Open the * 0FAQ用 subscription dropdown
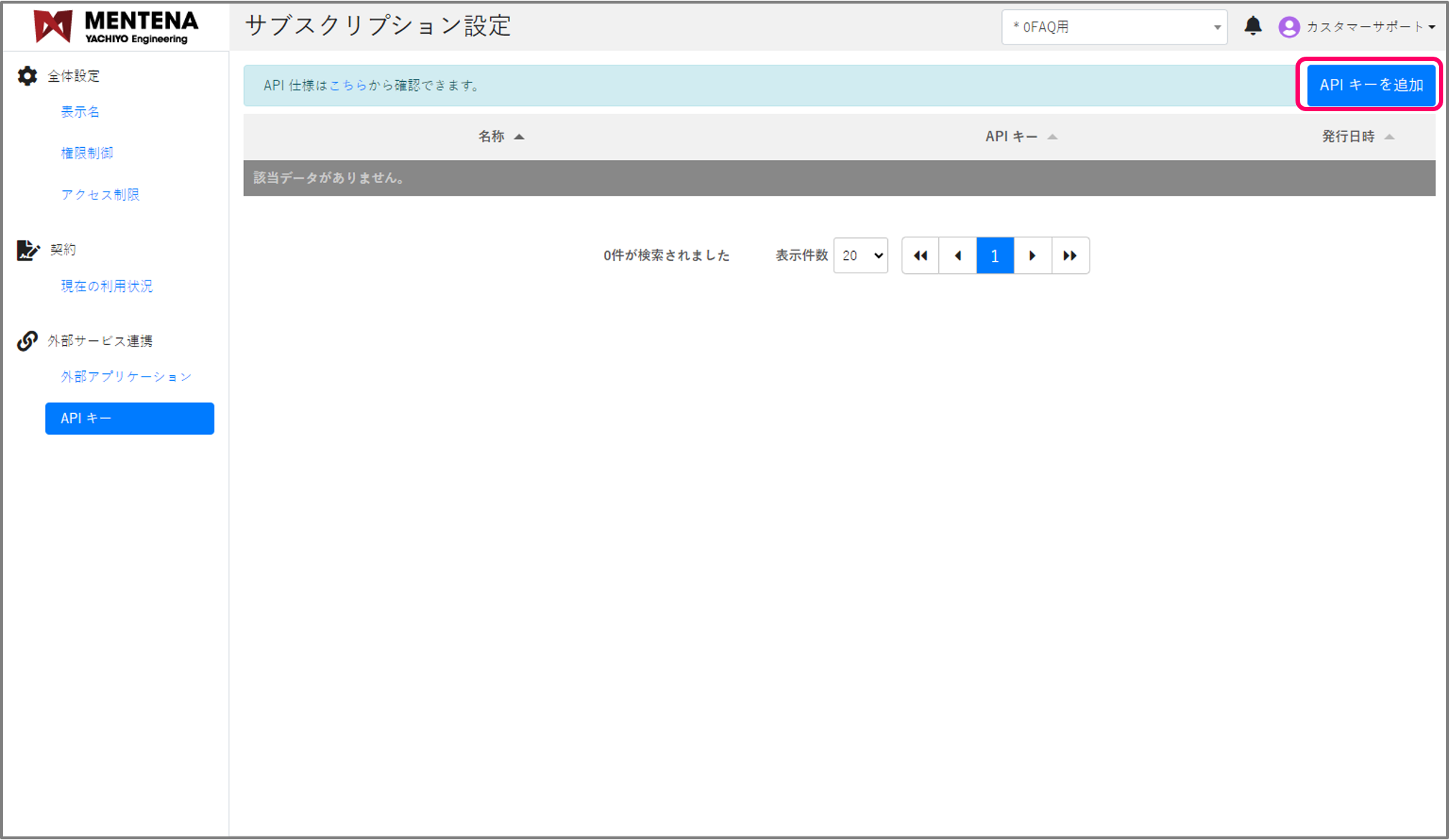This screenshot has width=1449, height=840. pyautogui.click(x=1114, y=27)
